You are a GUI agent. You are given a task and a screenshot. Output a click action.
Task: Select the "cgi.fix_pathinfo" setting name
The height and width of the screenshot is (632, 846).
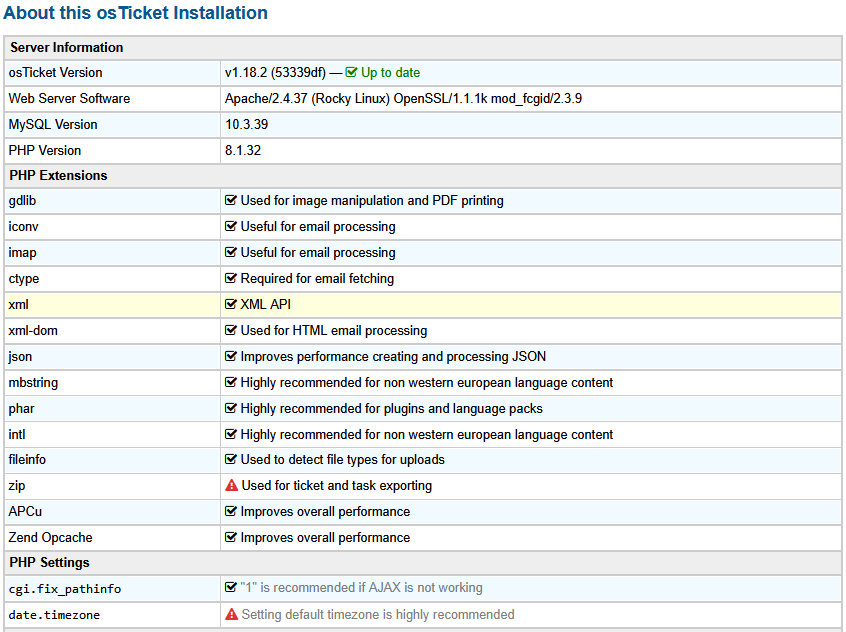click(x=65, y=589)
